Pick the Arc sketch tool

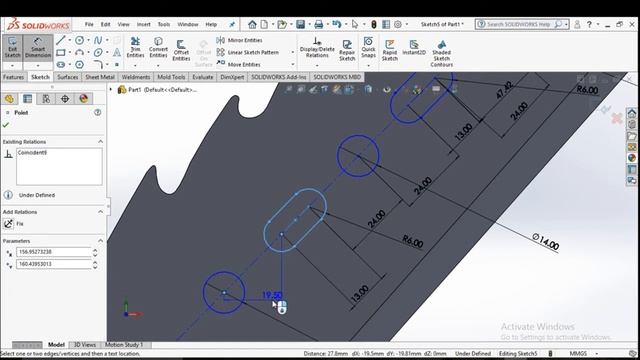coord(80,52)
